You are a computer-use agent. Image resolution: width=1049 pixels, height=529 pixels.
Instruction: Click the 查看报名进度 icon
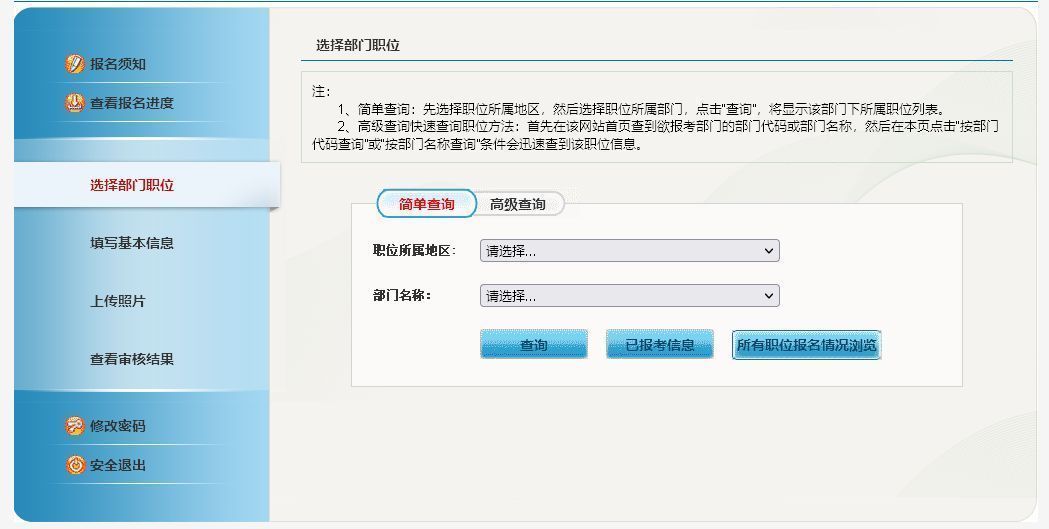click(74, 103)
